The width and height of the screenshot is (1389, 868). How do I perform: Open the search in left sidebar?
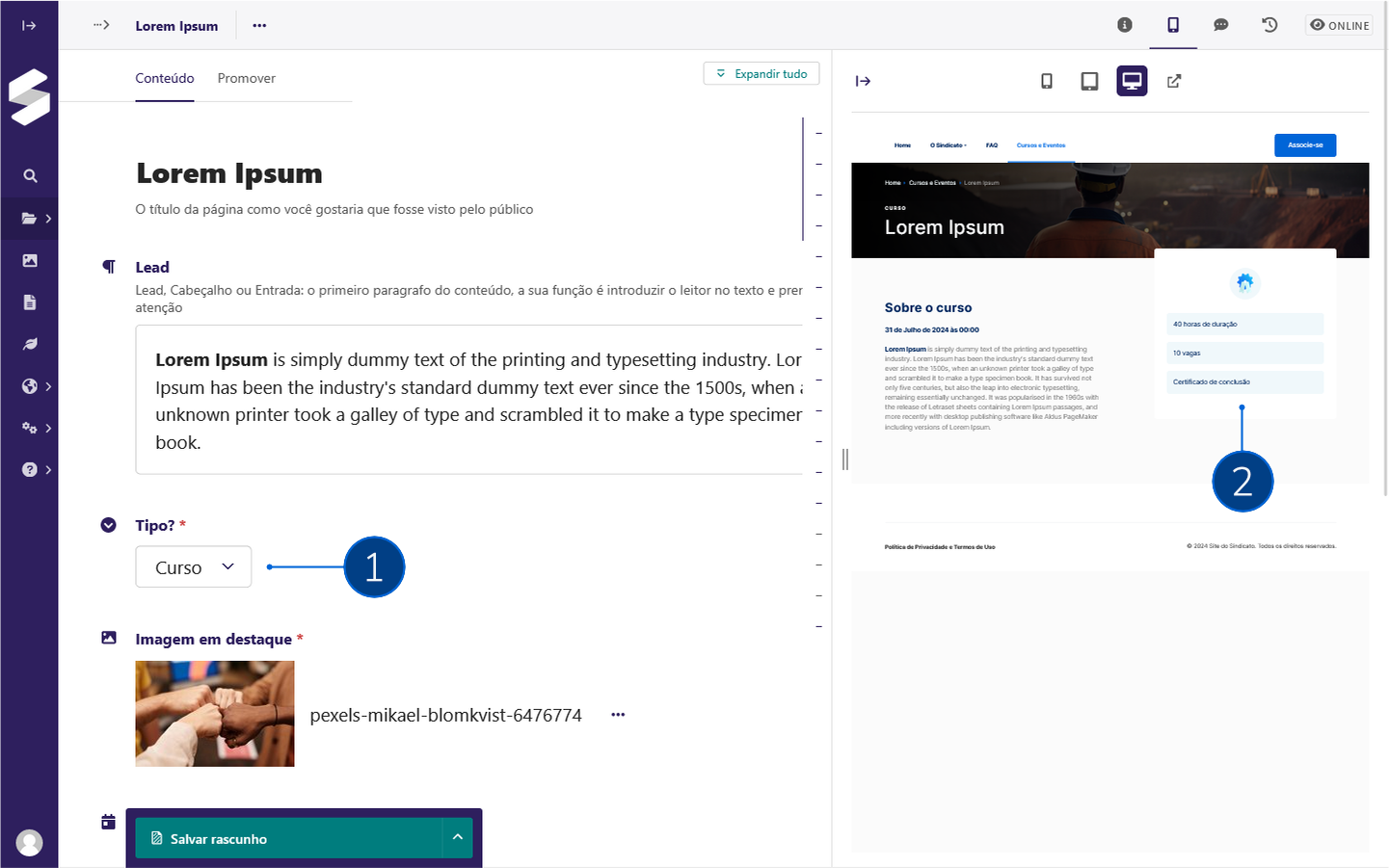30,176
